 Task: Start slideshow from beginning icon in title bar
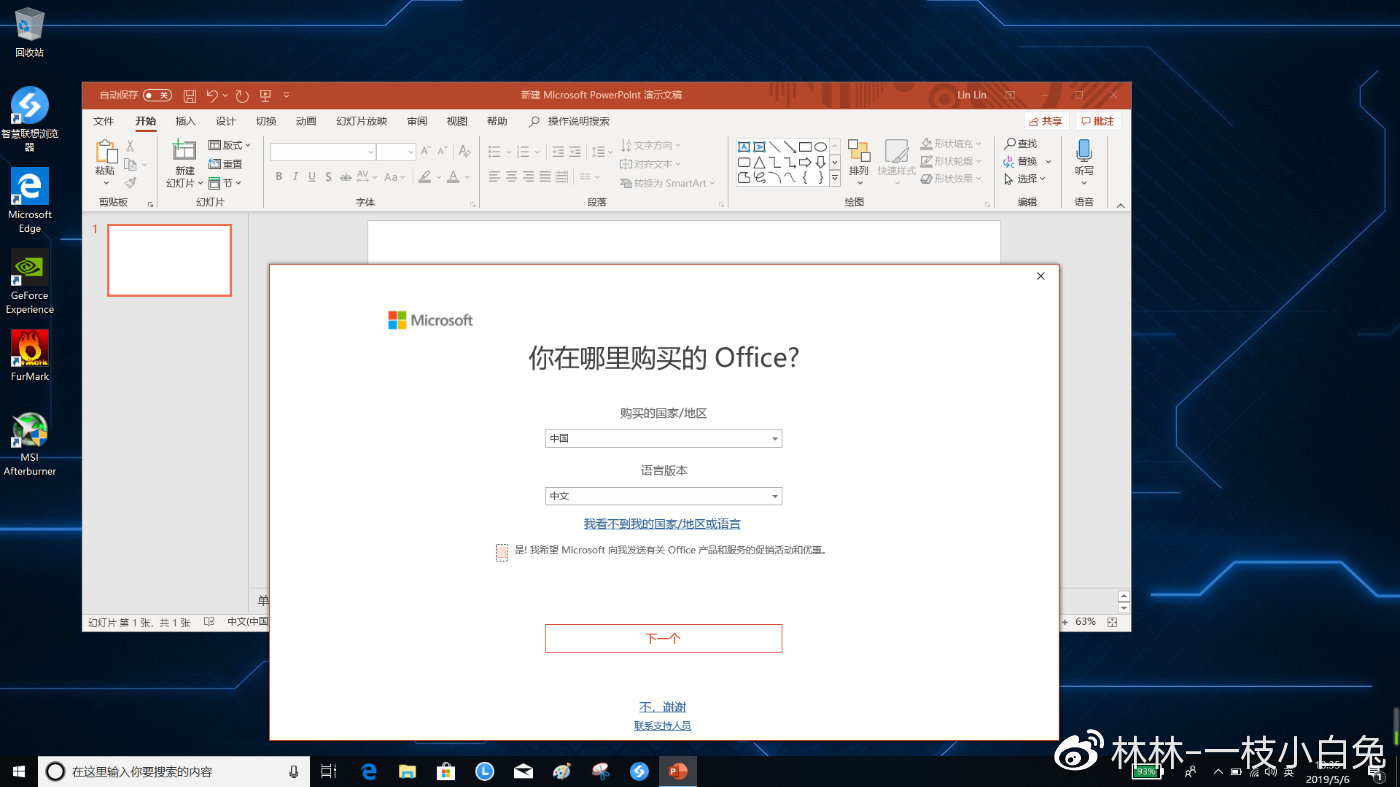pyautogui.click(x=265, y=95)
